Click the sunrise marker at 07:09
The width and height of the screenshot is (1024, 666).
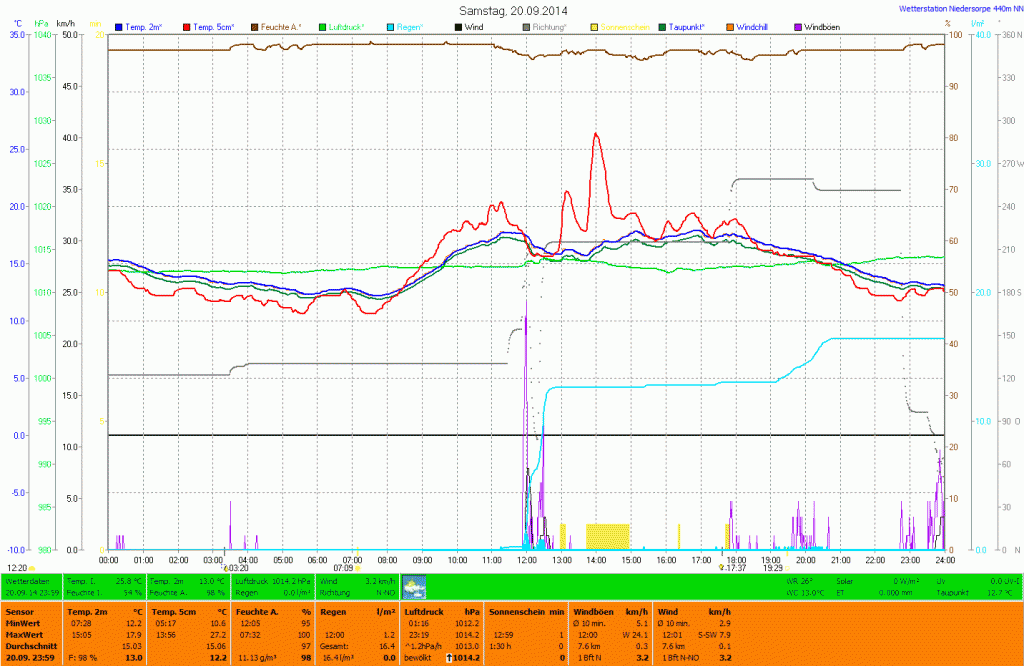pyautogui.click(x=358, y=567)
